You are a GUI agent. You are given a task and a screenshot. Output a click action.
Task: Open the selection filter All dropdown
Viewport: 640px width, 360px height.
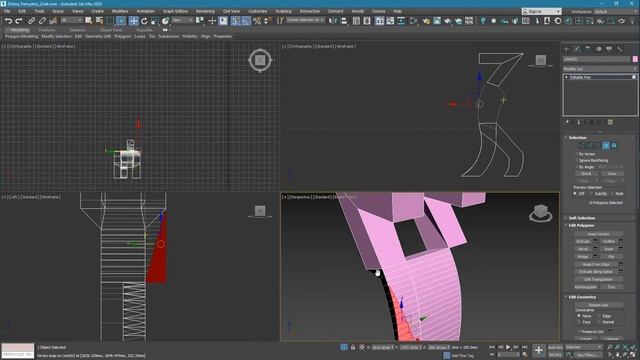click(72, 20)
